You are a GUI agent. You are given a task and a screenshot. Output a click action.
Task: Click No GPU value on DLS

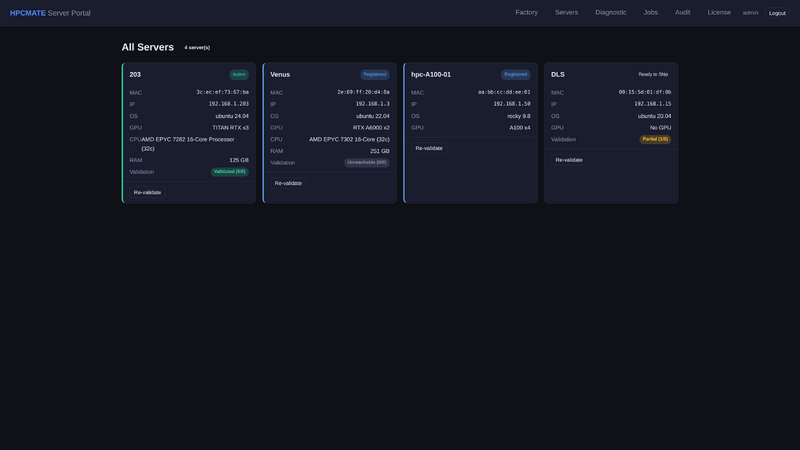(x=660, y=128)
